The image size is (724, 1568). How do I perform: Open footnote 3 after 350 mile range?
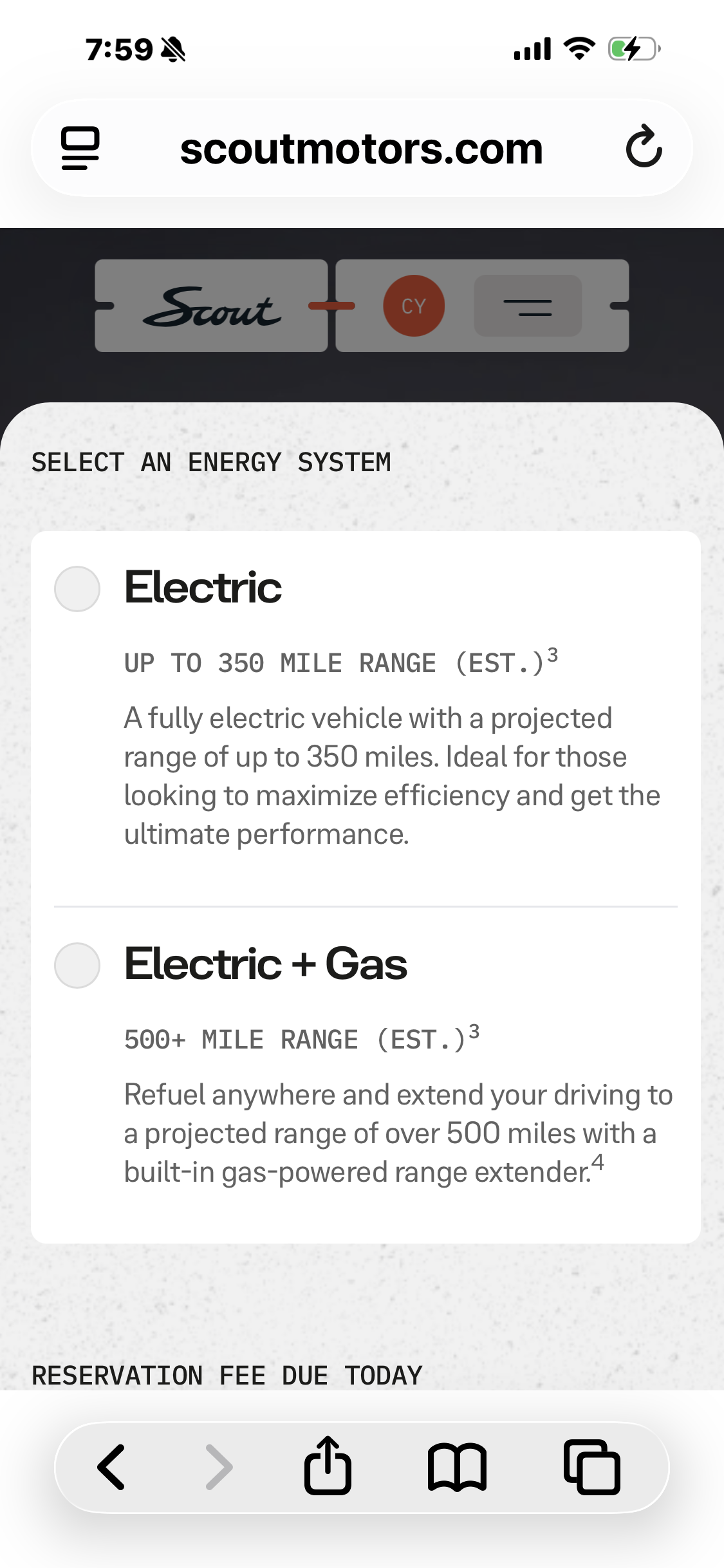coord(552,655)
